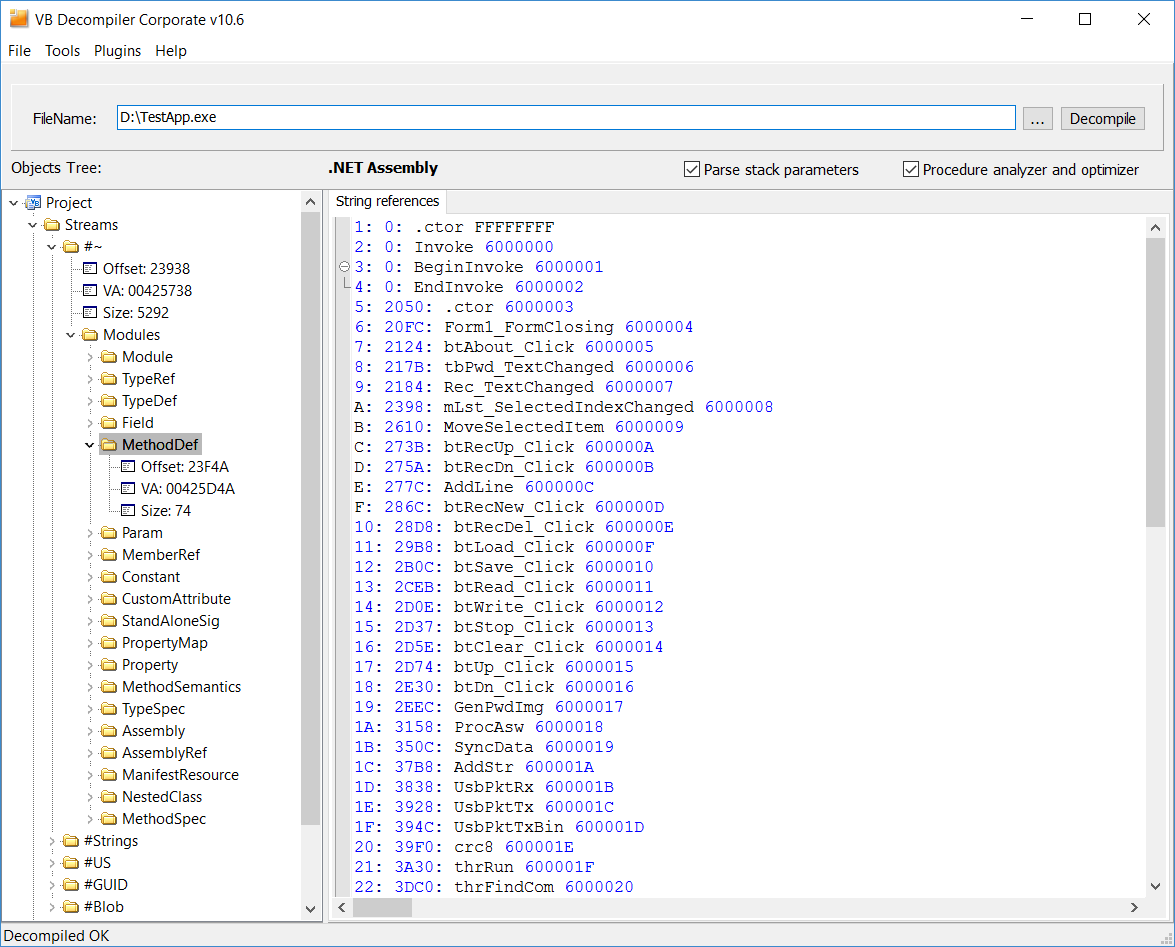Click the line 'UsbPktTxBin 600001D'

tap(549, 827)
